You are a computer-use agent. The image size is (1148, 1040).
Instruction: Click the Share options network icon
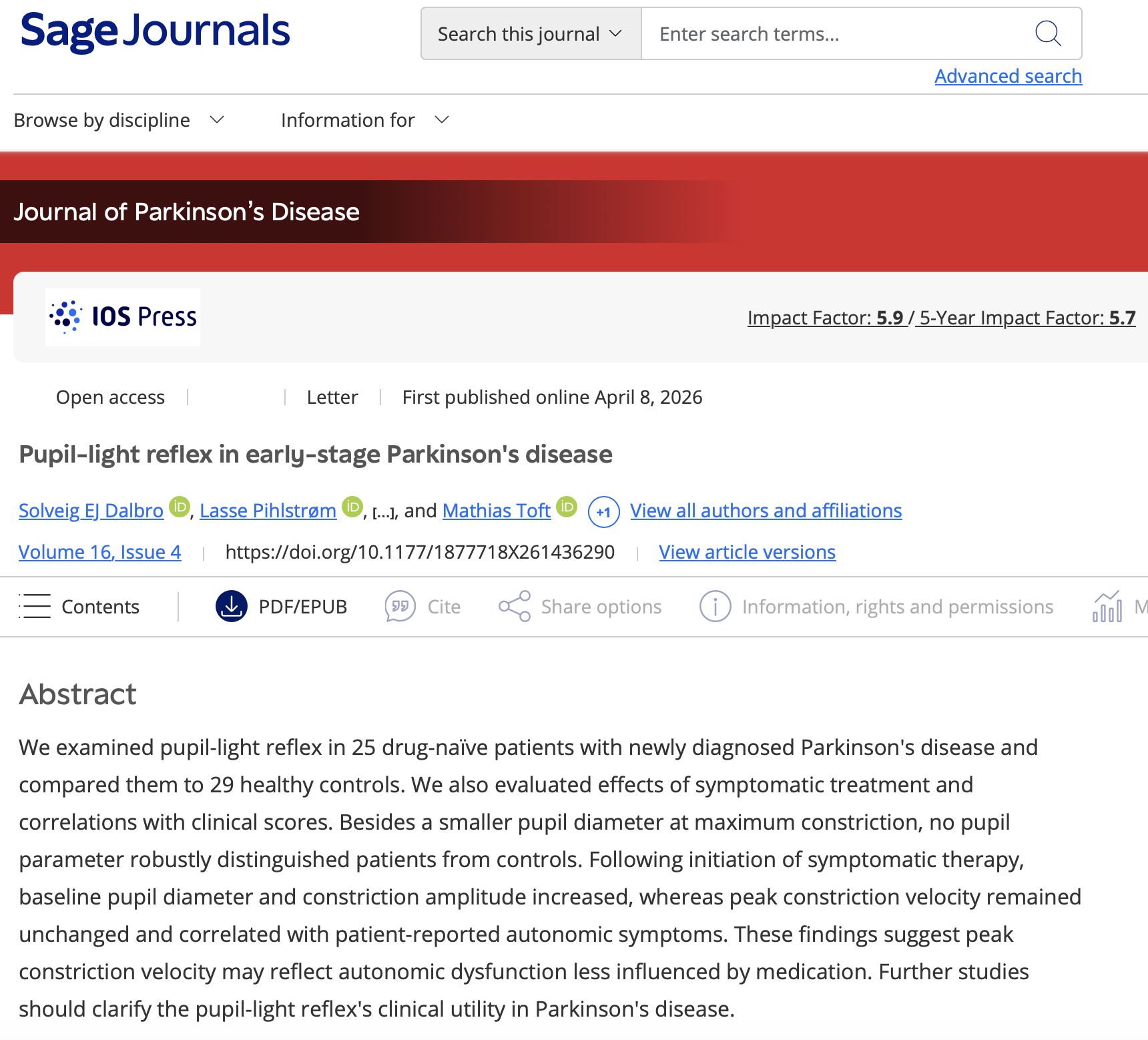click(515, 606)
